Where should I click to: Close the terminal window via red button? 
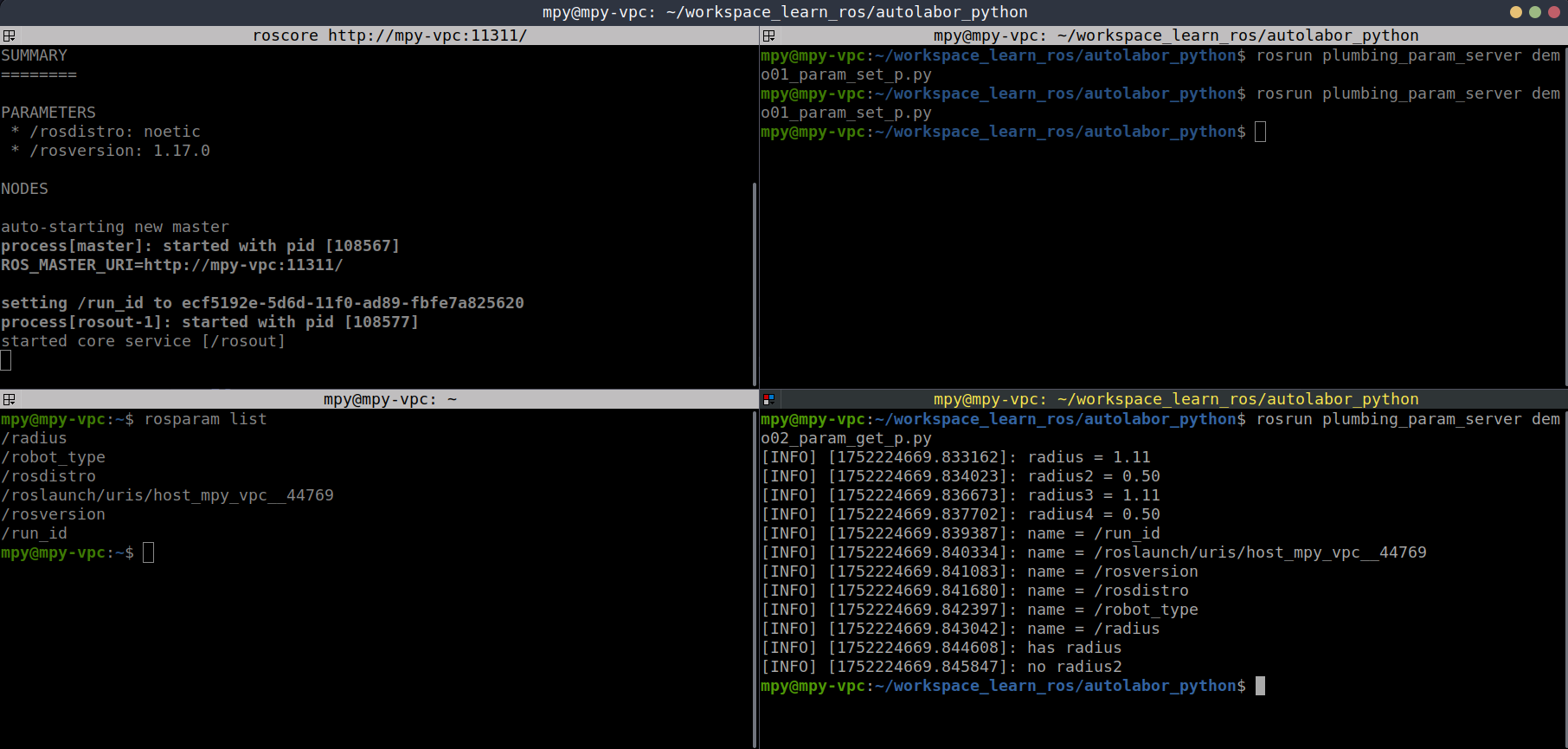pyautogui.click(x=1554, y=12)
